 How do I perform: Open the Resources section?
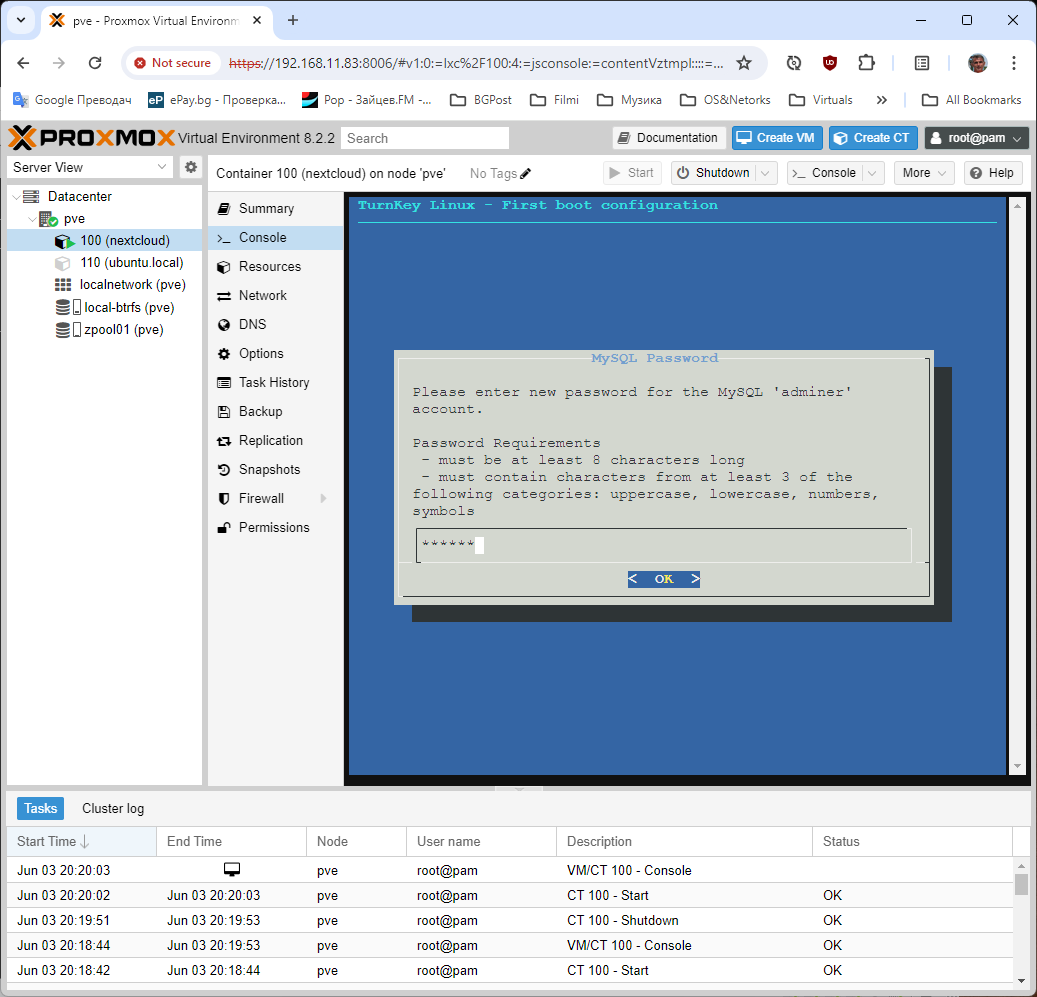[x=276, y=266]
